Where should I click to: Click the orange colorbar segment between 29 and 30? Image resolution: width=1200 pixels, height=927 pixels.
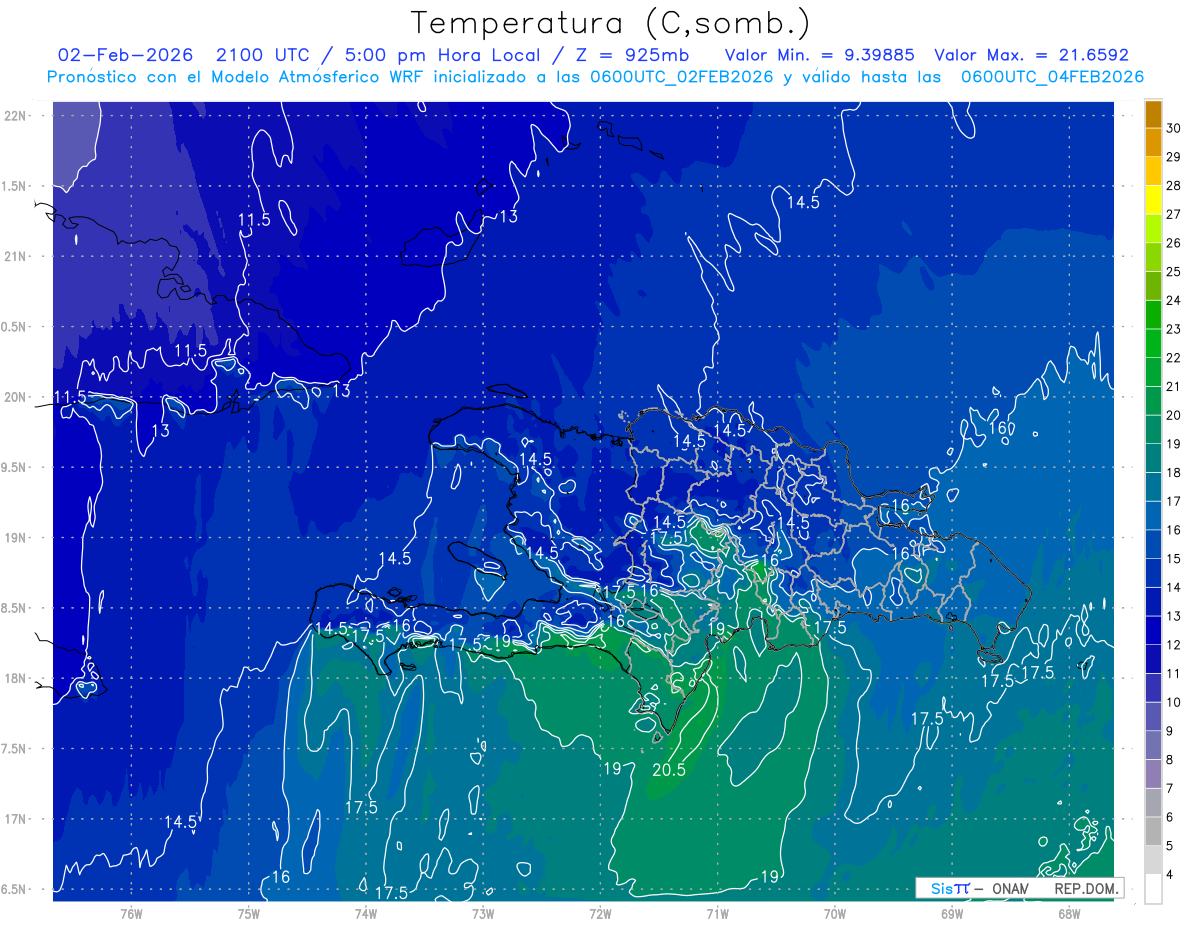click(x=1153, y=144)
